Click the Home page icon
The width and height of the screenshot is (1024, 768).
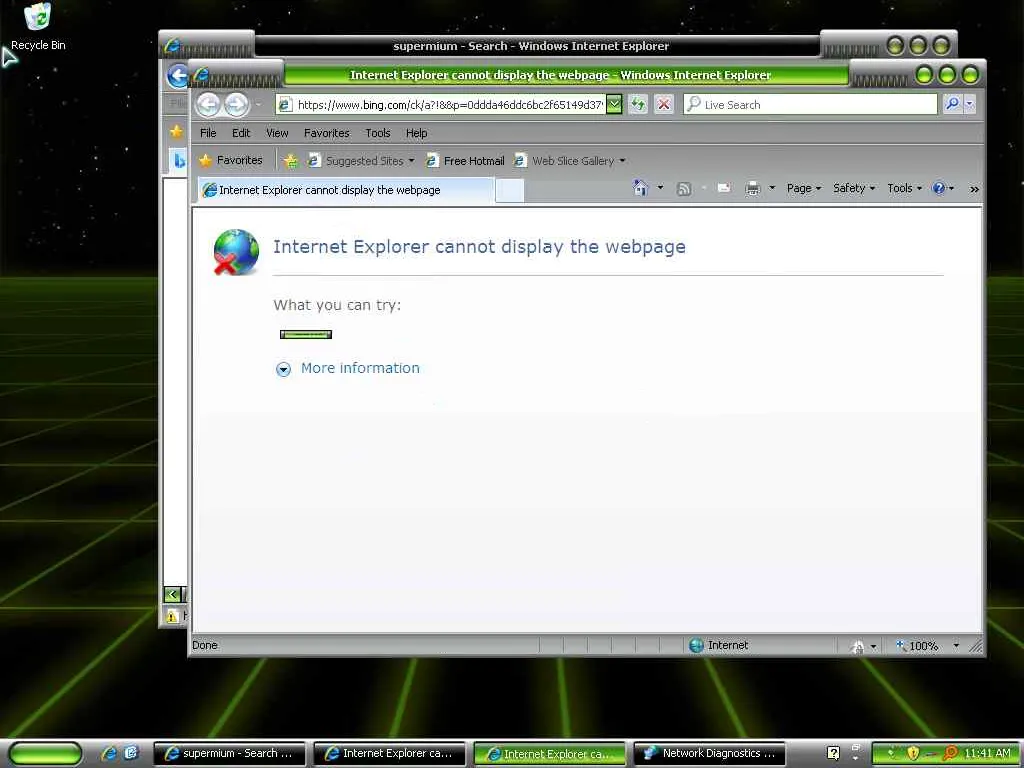click(641, 188)
